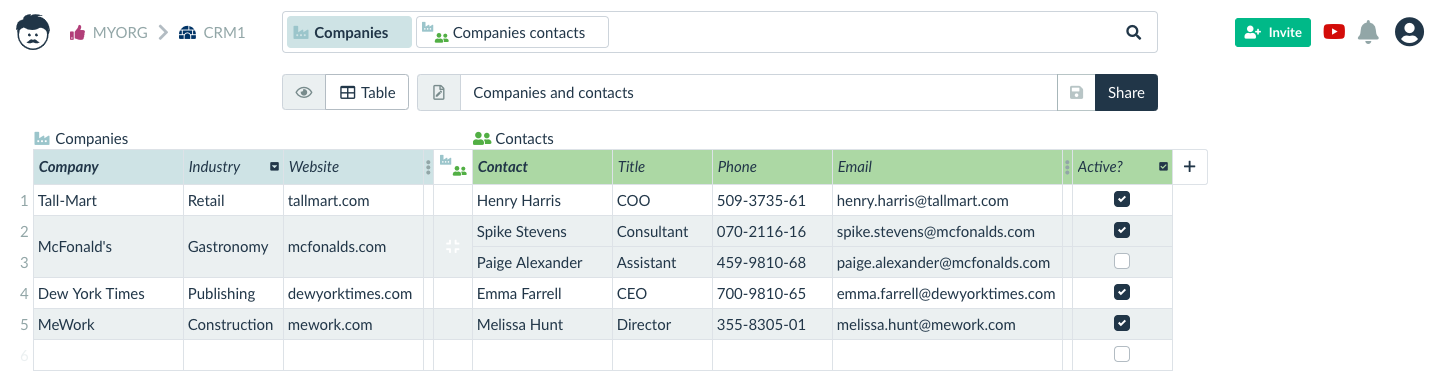Click the document icon beside view name

tap(438, 92)
